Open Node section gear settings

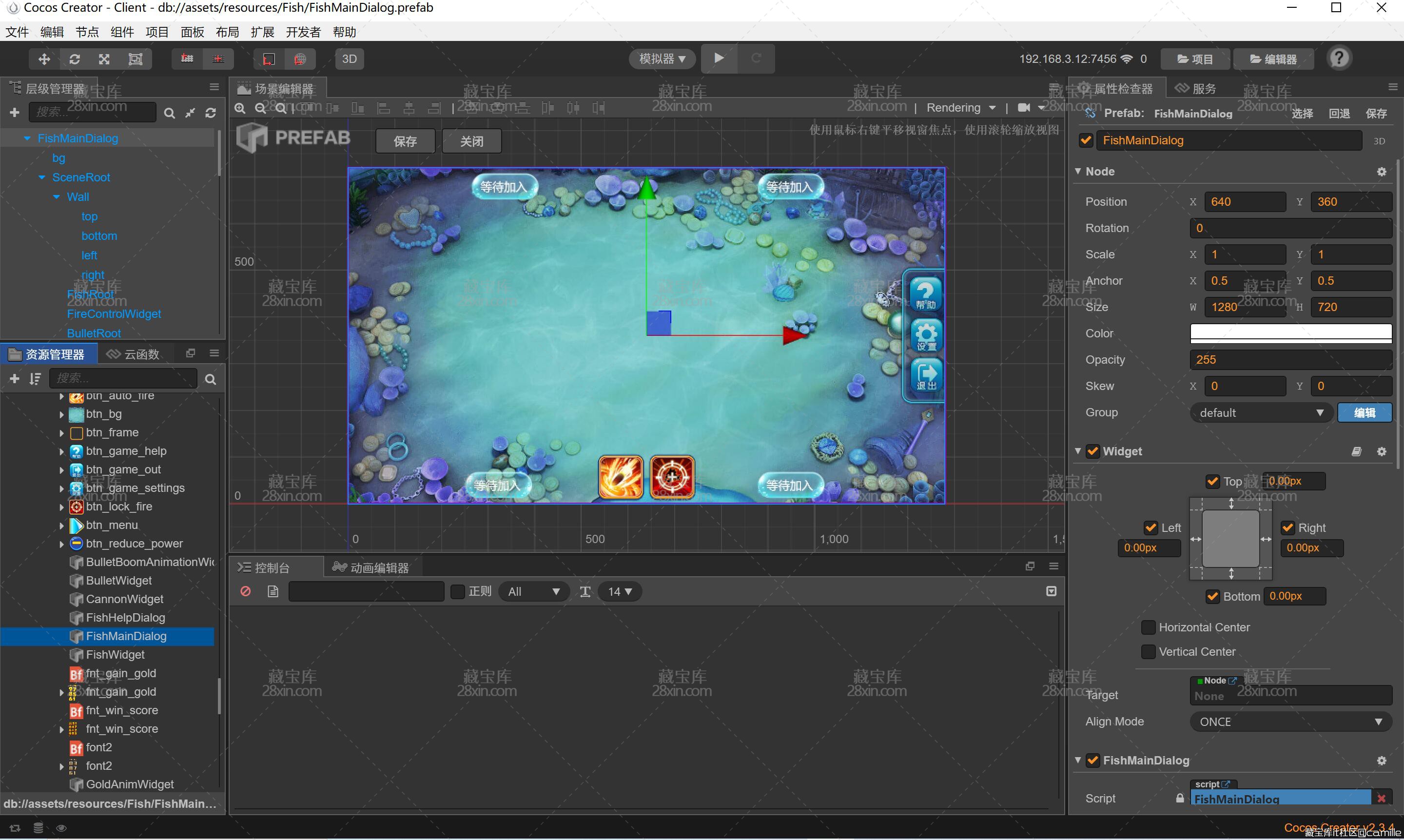coord(1382,172)
